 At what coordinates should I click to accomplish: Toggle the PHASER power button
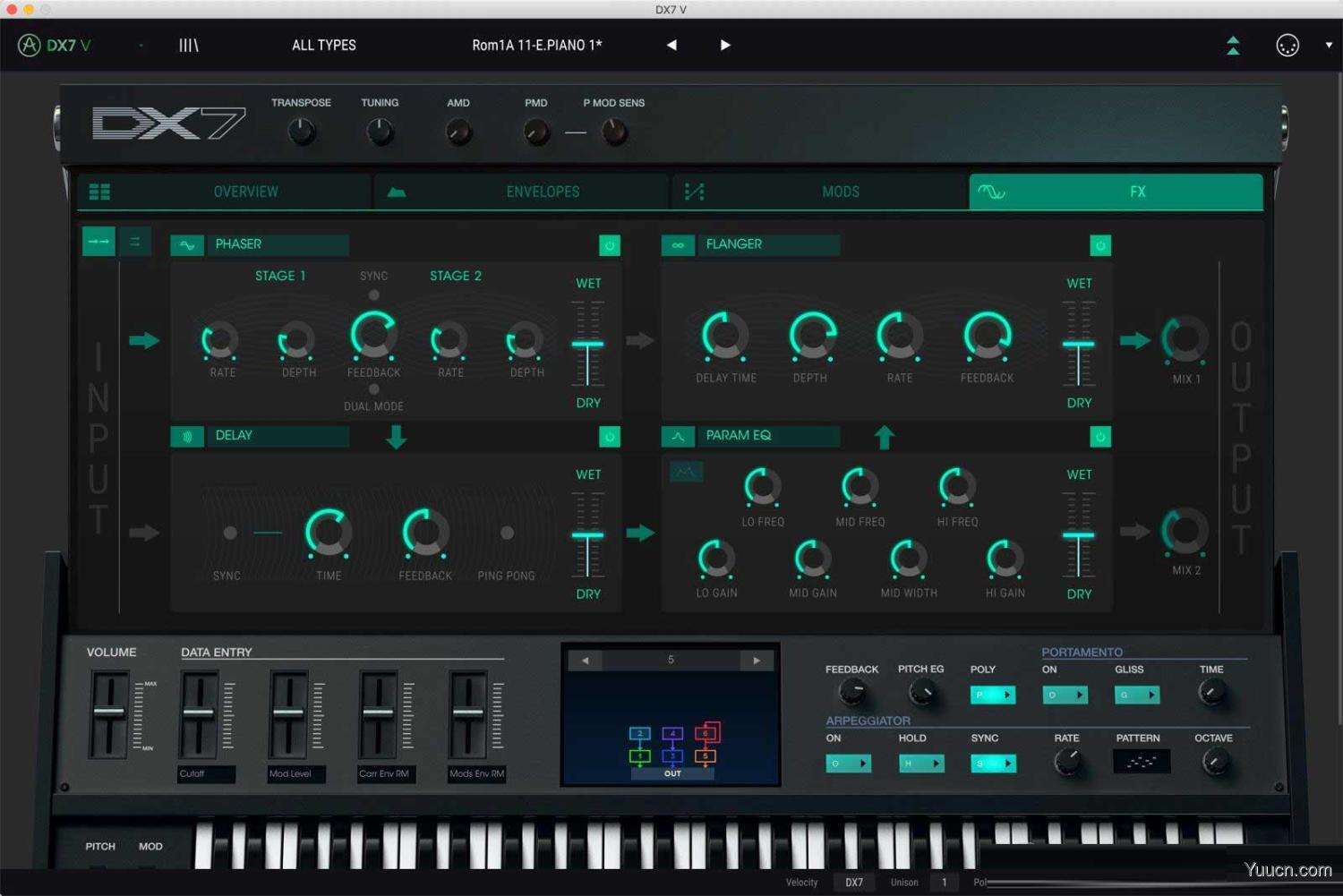pos(610,245)
